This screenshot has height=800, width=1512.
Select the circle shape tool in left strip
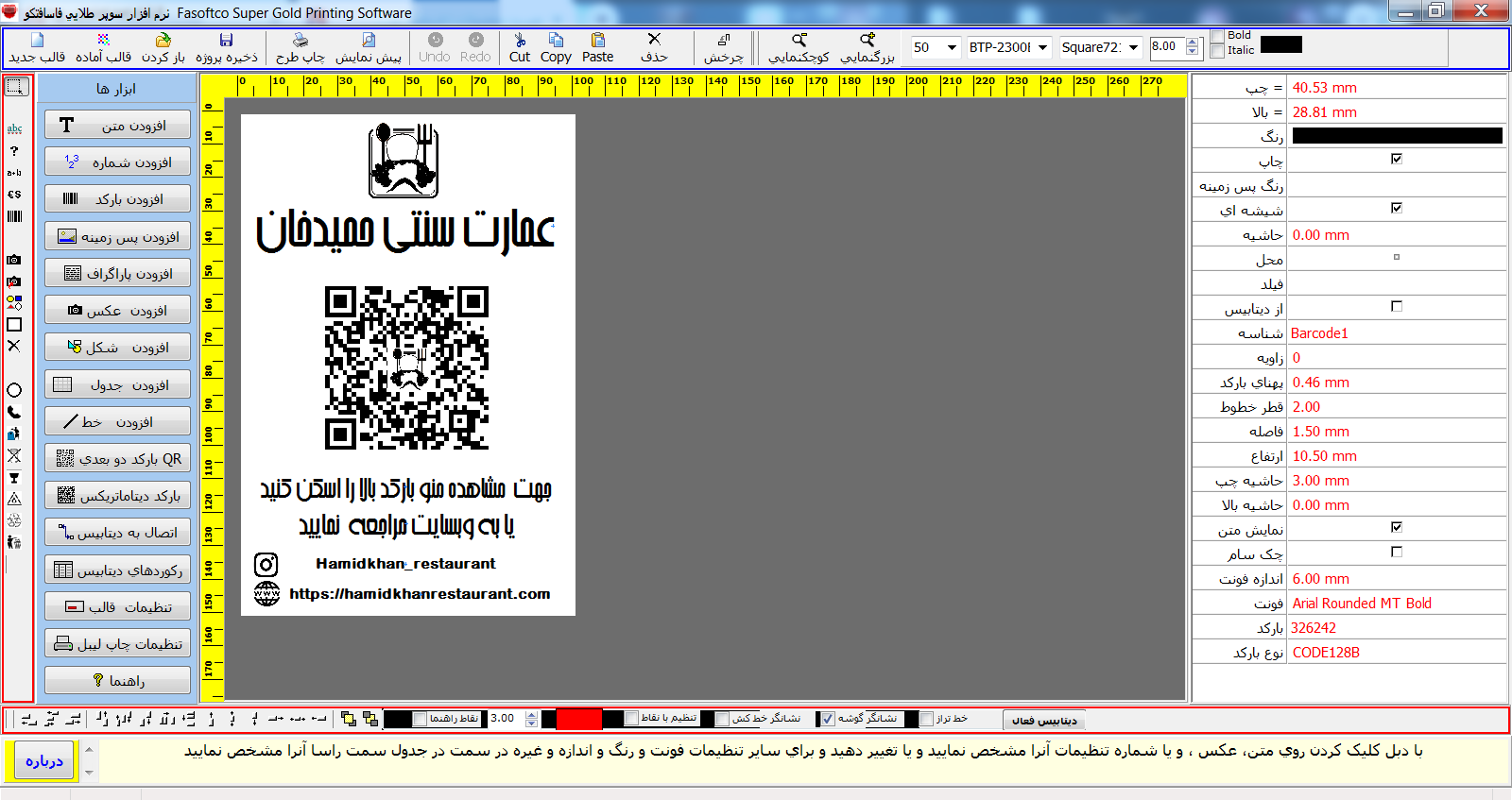click(x=14, y=390)
